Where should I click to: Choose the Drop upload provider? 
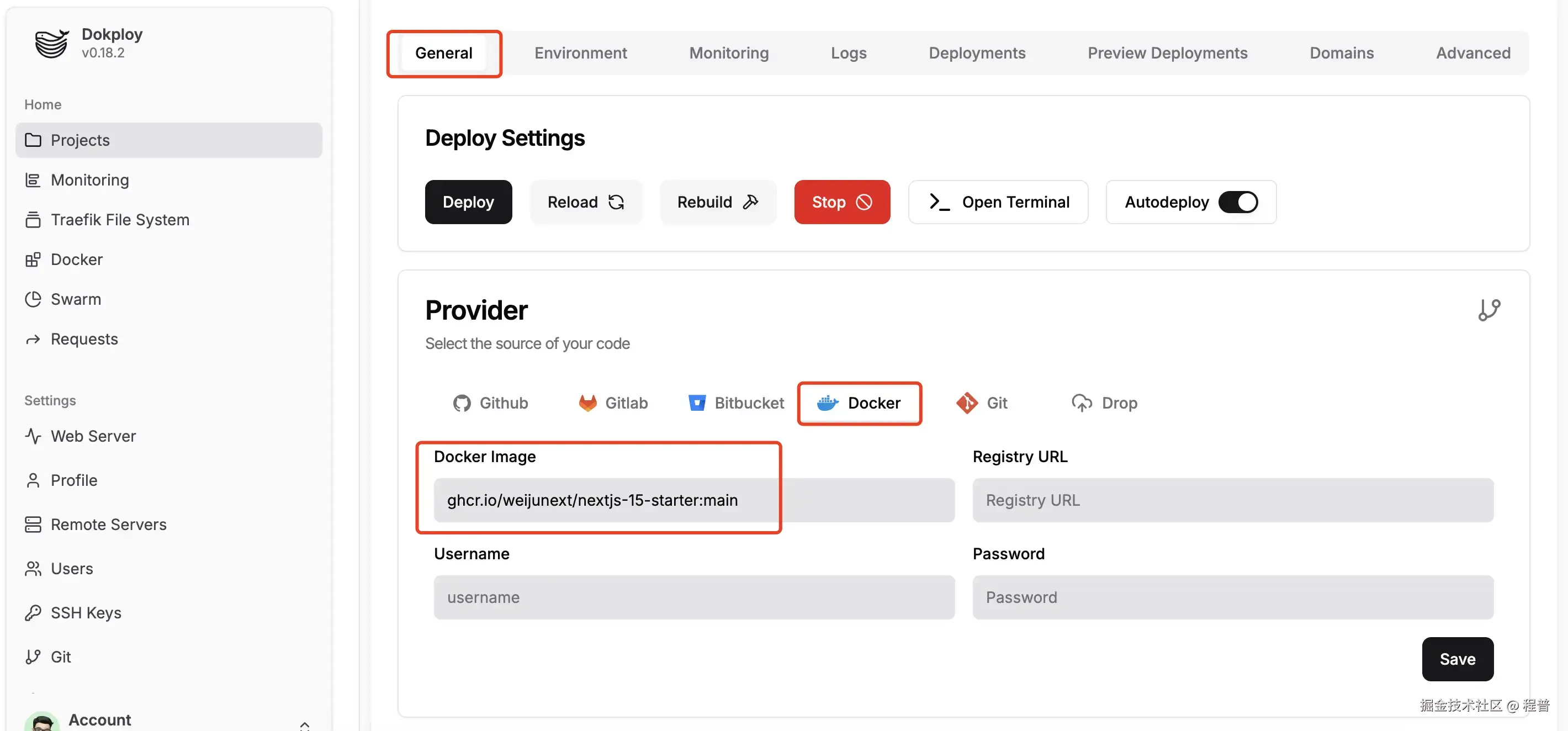coord(1104,403)
